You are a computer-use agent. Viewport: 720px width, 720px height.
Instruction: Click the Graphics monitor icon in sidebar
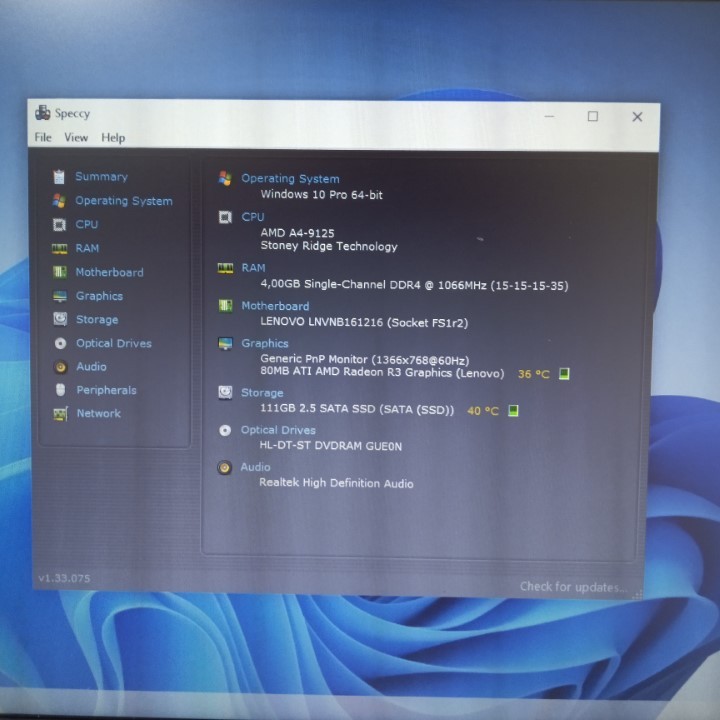tap(60, 296)
